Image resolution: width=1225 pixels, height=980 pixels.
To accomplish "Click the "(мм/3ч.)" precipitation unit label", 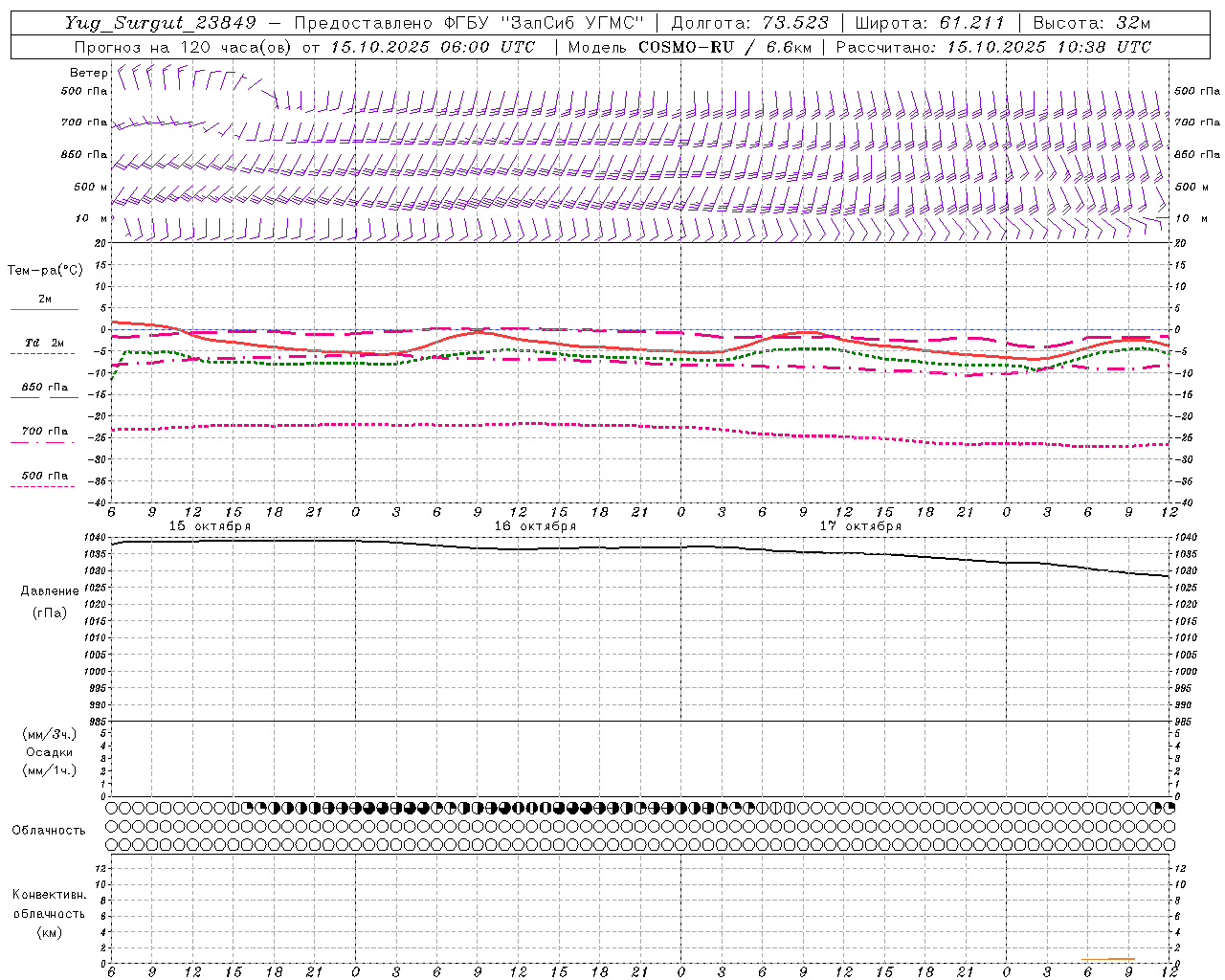I will (x=50, y=735).
